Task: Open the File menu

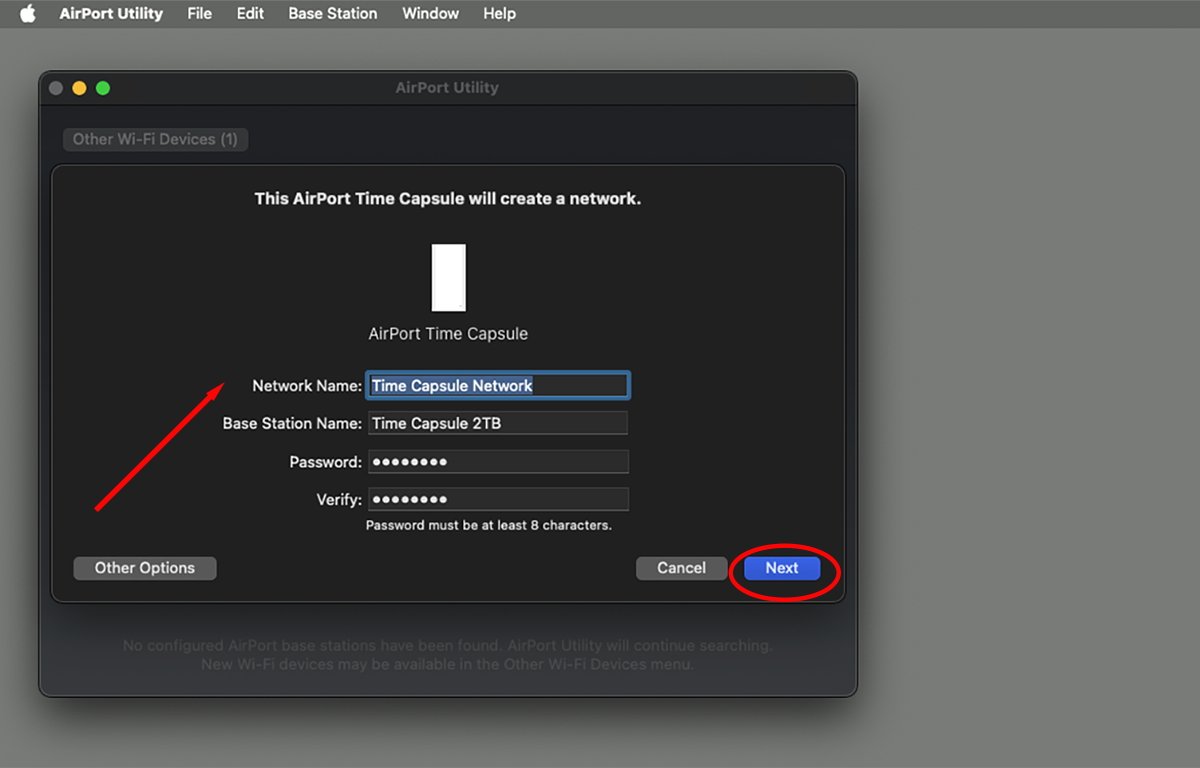Action: click(x=200, y=14)
